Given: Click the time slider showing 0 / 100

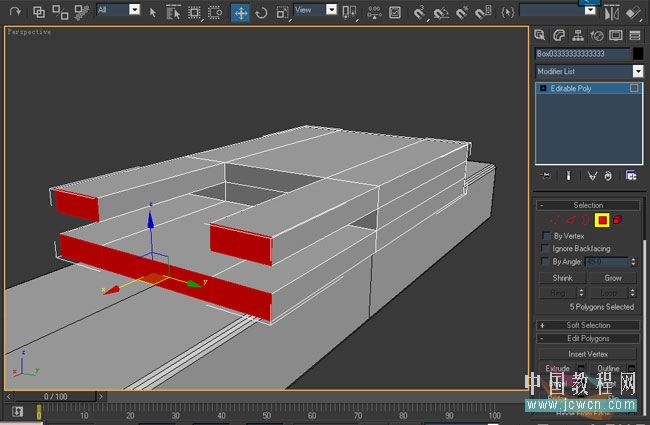Looking at the screenshot, I should pyautogui.click(x=55, y=396).
